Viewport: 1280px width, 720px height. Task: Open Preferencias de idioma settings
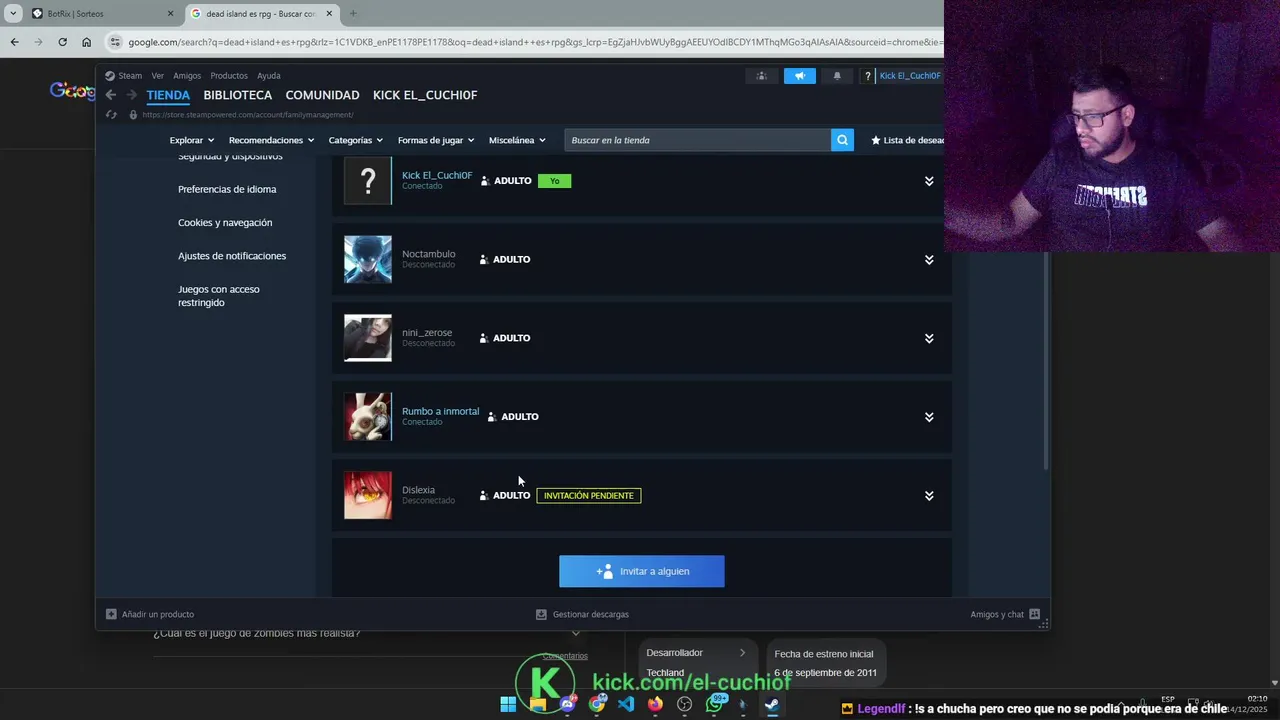click(x=227, y=189)
